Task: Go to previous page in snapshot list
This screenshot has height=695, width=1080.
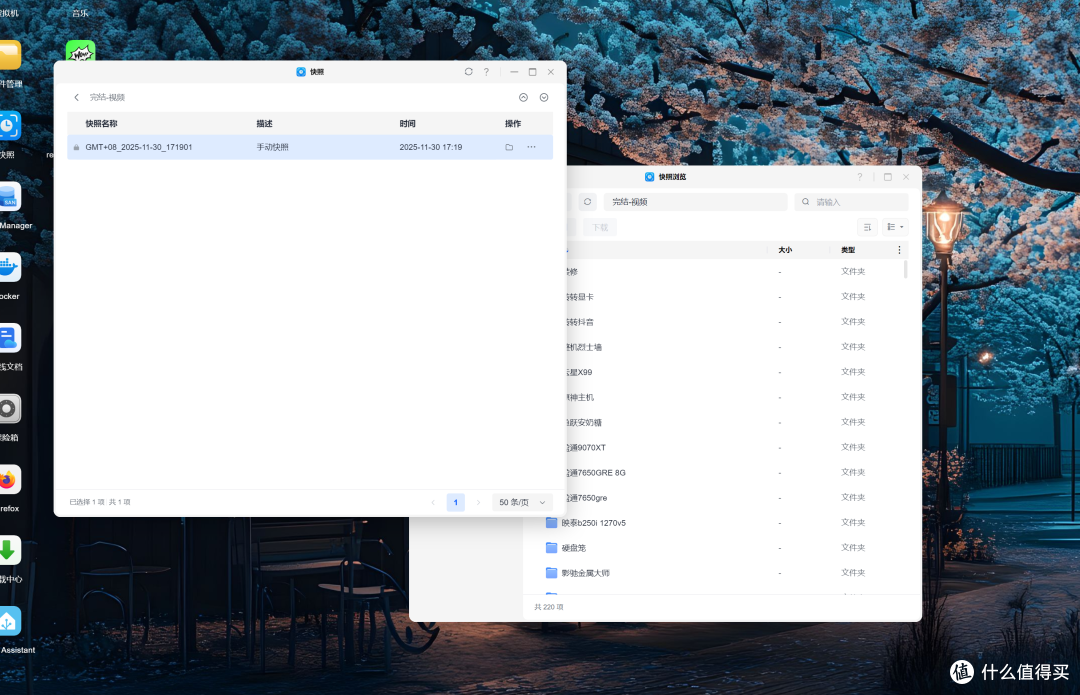Action: (x=433, y=502)
